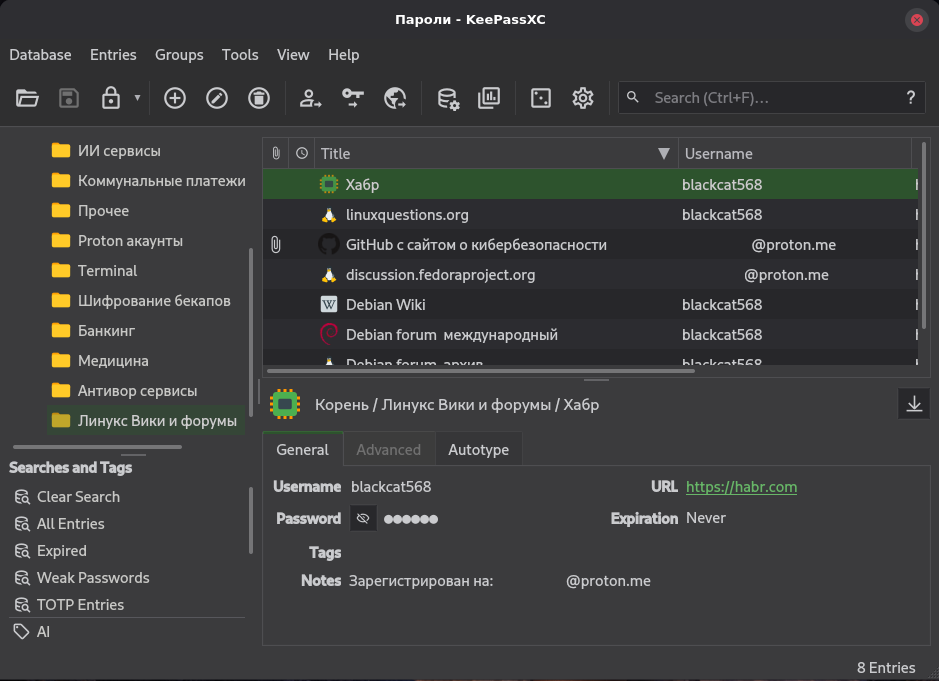939x681 pixels.
Task: Sort entries by Username column header
Action: pos(795,153)
